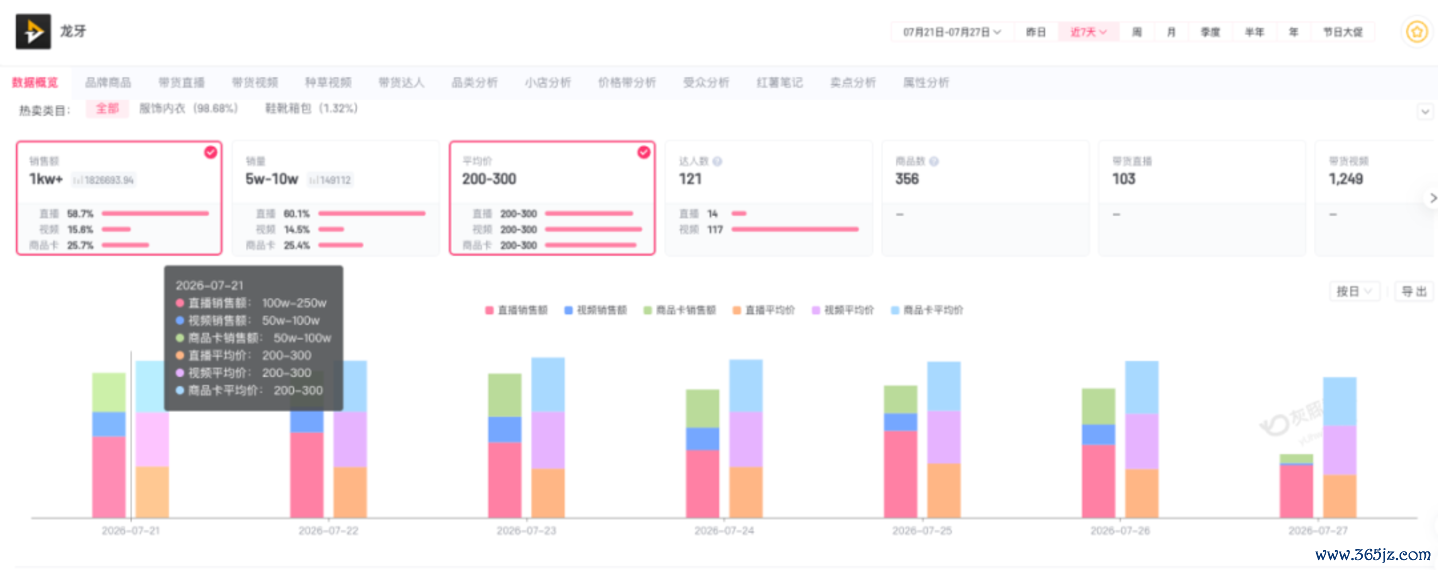Open the 受众分析 tab
This screenshot has width=1438, height=570.
[706, 82]
